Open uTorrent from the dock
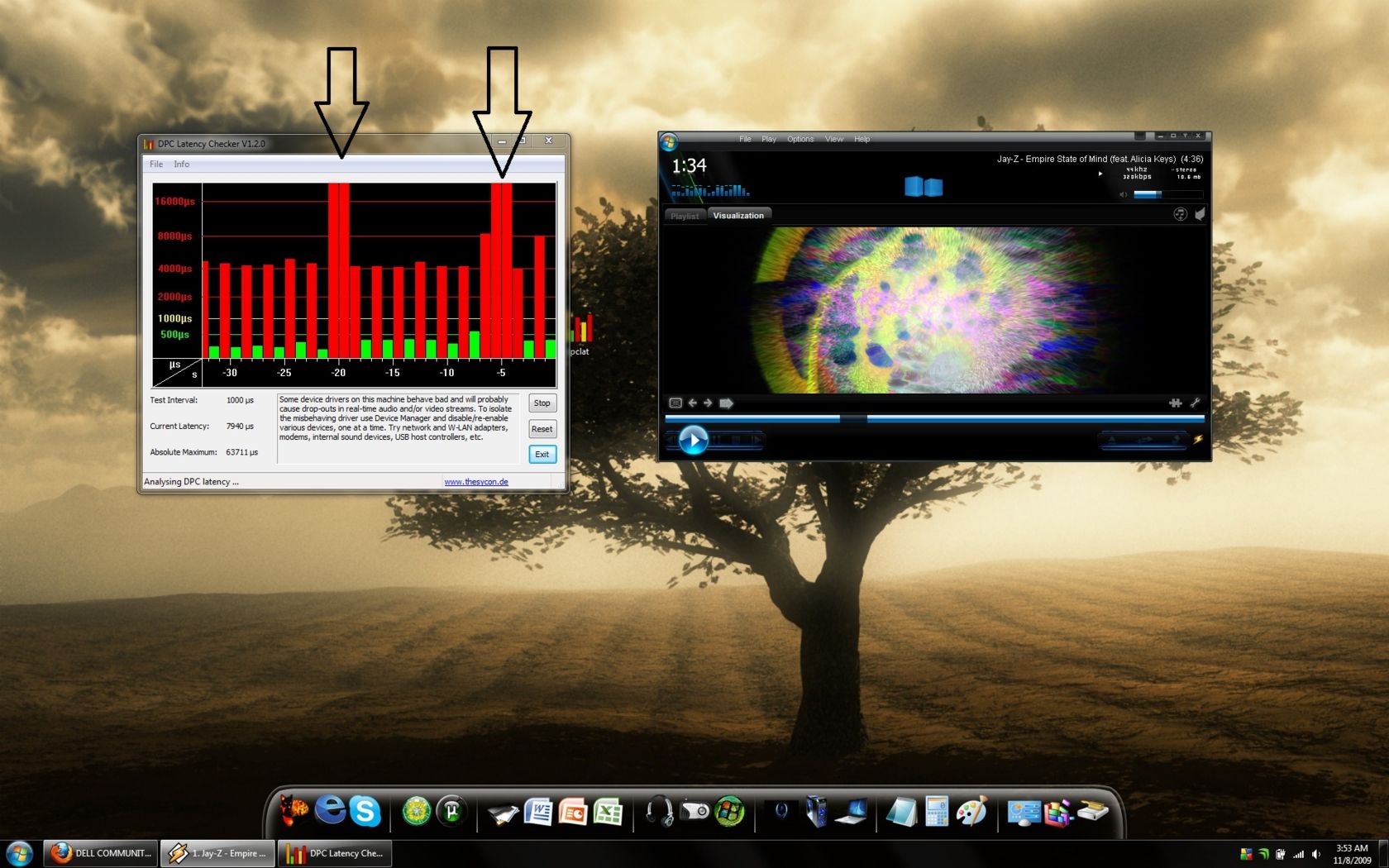This screenshot has height=868, width=1389. point(451,811)
